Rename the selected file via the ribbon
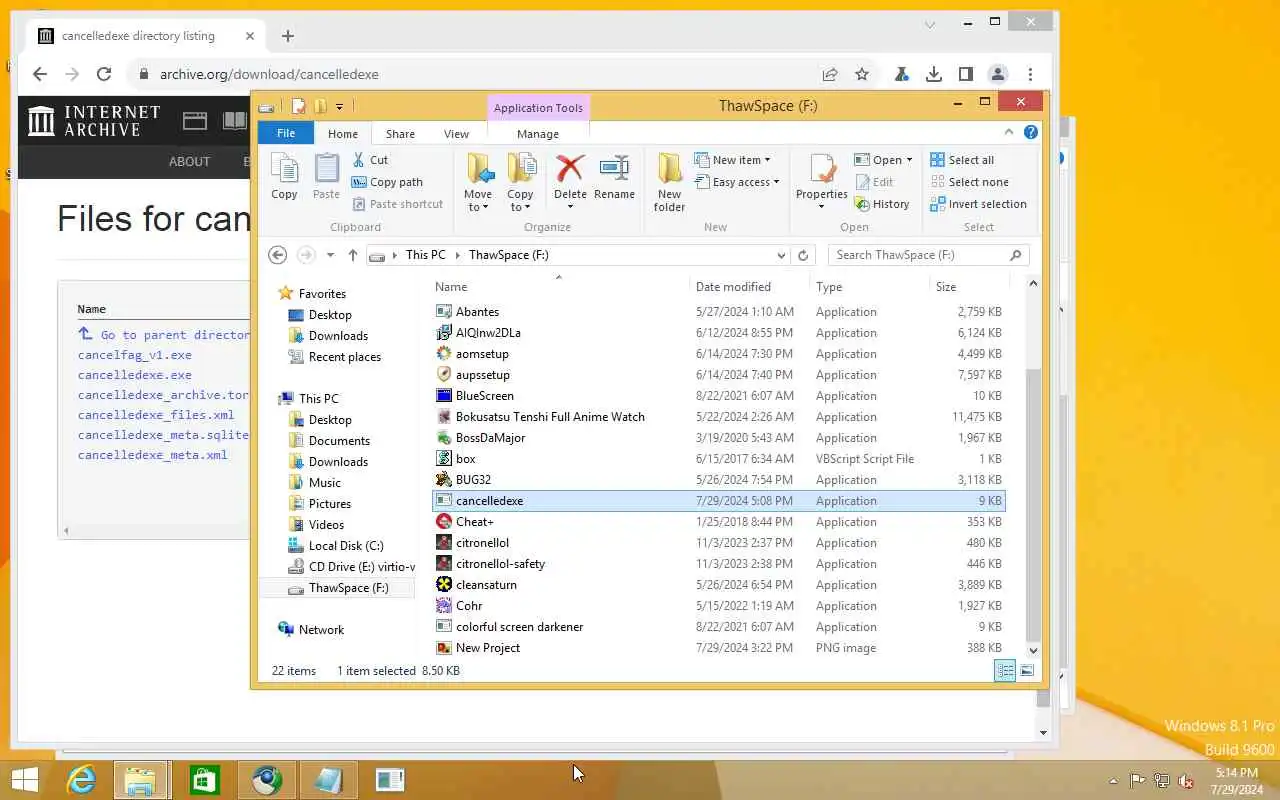This screenshot has width=1280, height=800. [x=614, y=177]
